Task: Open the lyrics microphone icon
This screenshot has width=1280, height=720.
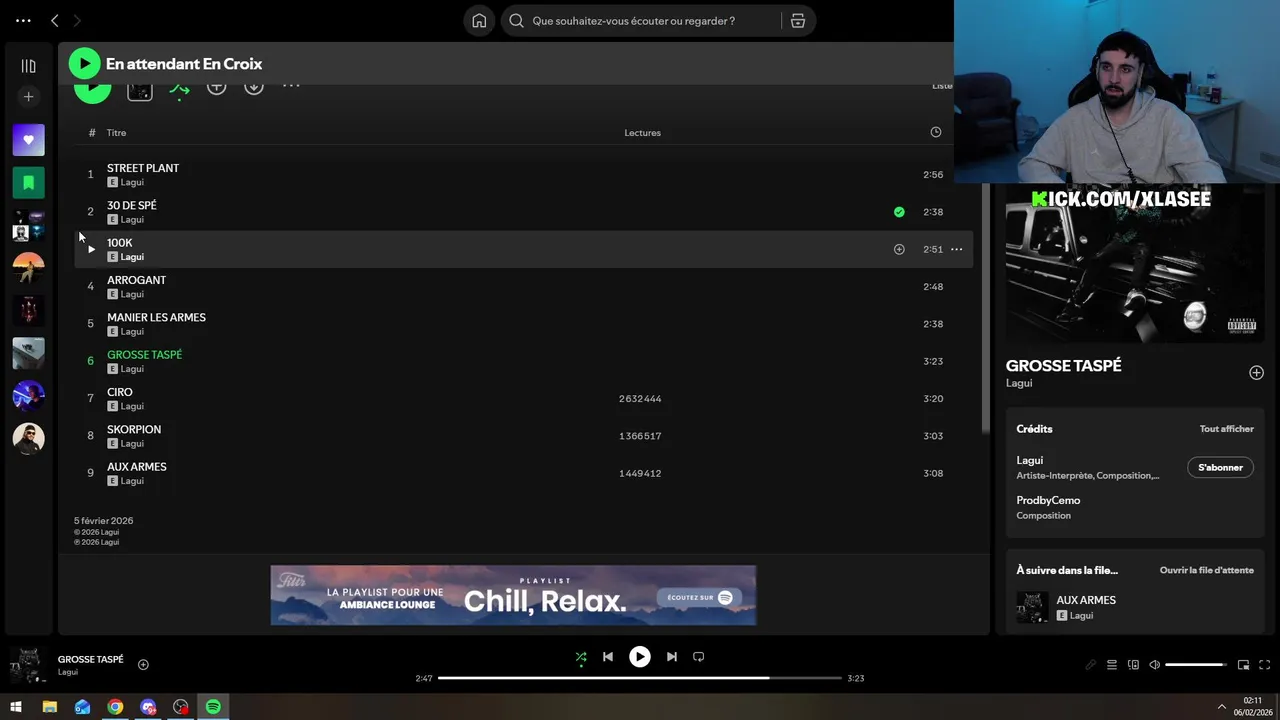Action: coord(1090,665)
